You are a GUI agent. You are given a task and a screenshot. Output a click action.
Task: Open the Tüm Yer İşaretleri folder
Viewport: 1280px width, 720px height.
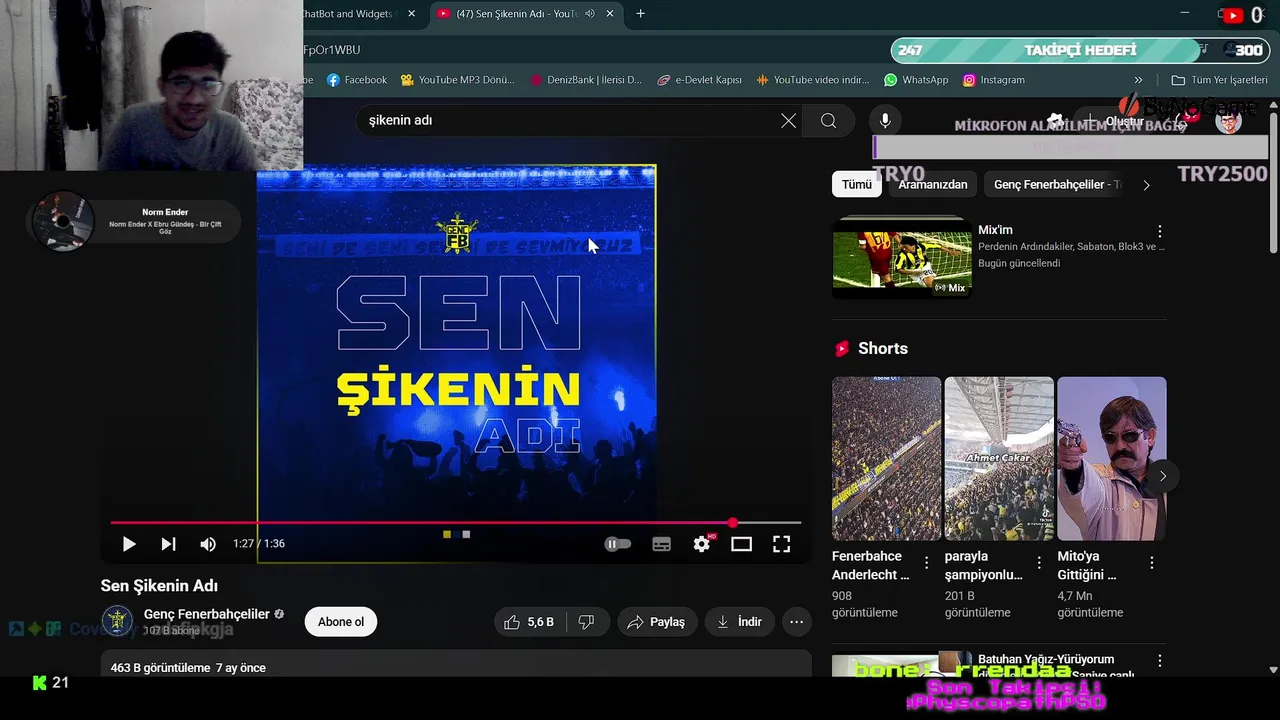tap(1219, 80)
